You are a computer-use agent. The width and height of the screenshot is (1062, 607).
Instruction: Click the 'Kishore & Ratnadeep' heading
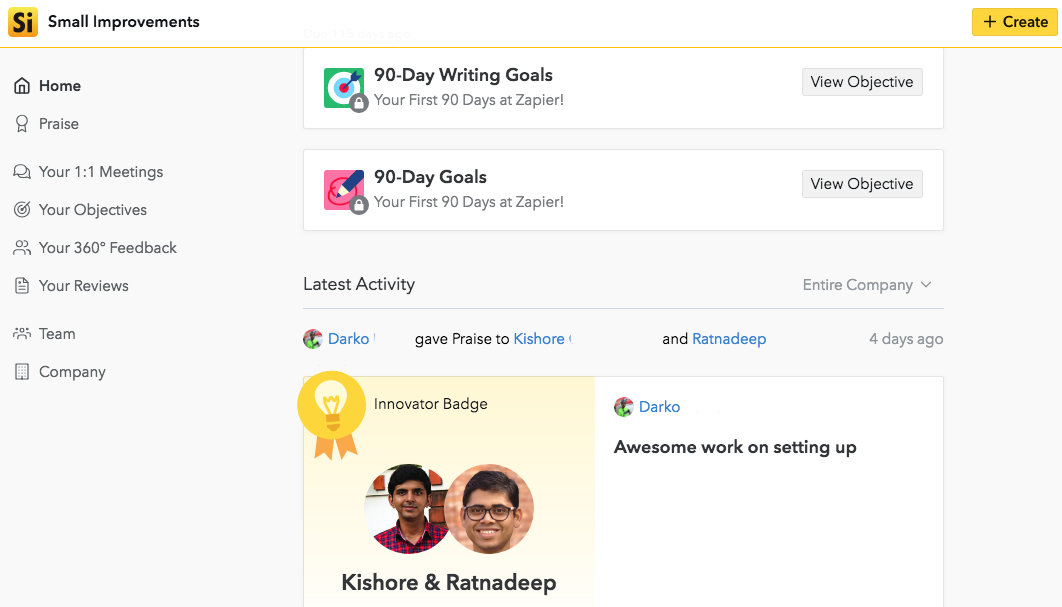click(448, 583)
